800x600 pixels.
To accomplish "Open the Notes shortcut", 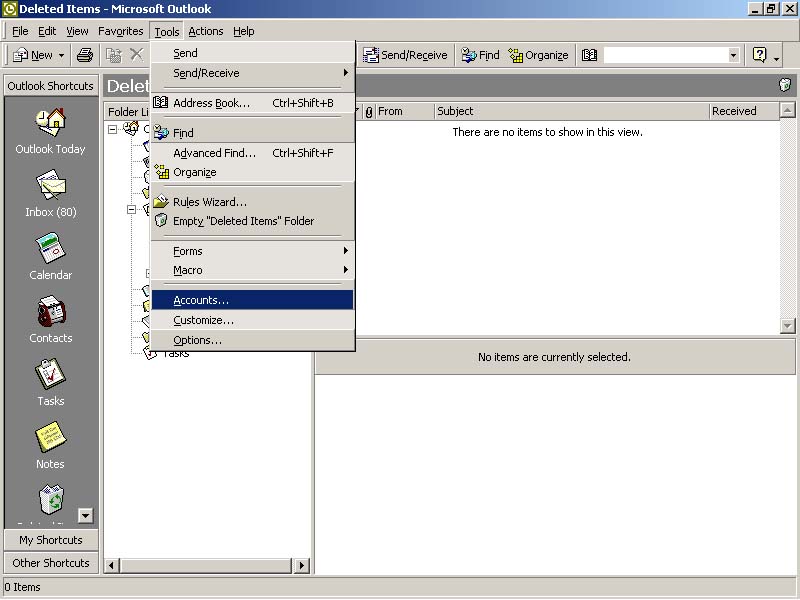I will (x=50, y=445).
